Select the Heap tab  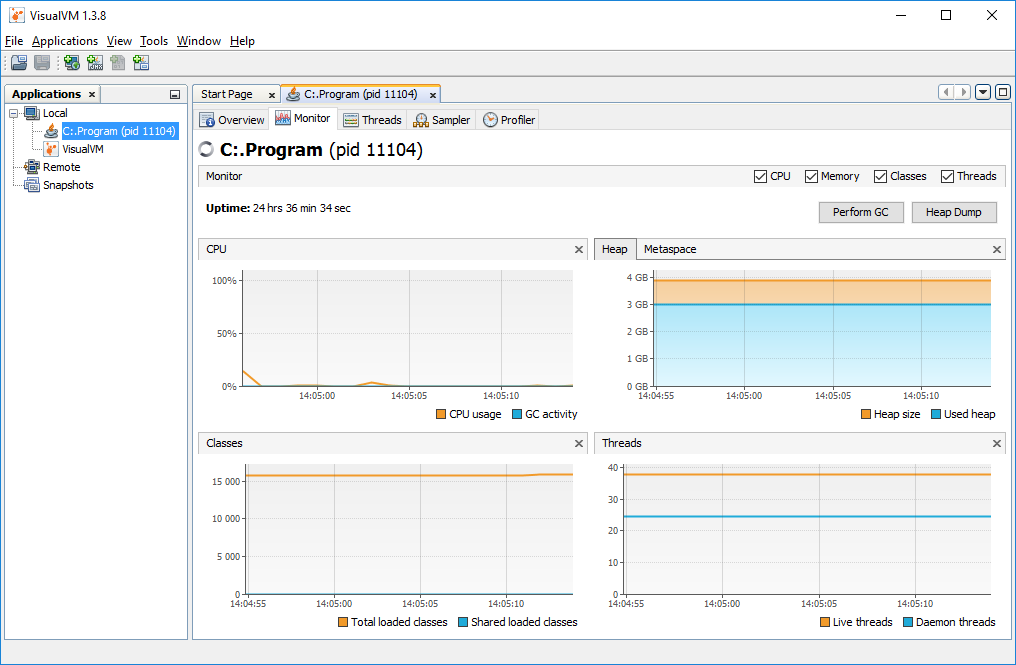[614, 250]
